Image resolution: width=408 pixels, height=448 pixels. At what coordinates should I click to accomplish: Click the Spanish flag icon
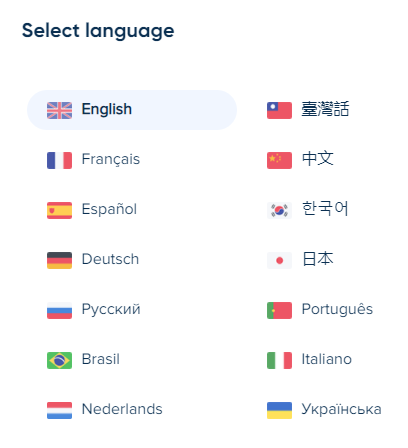(x=59, y=210)
